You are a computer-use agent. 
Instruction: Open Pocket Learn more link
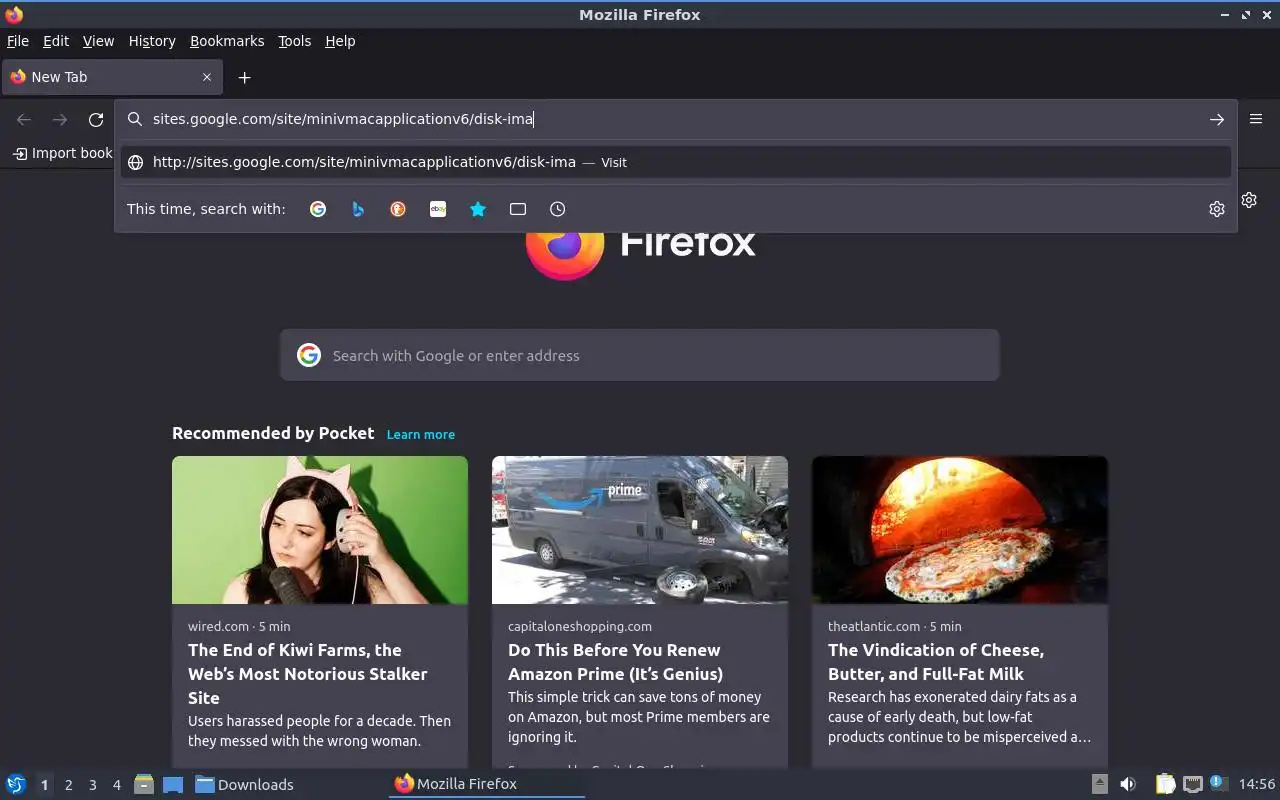421,434
